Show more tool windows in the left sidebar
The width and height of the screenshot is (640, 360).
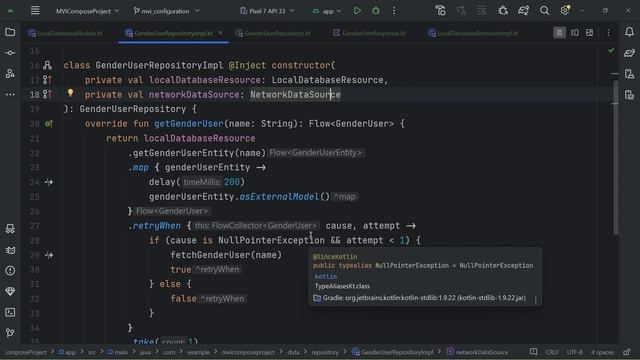coord(10,94)
